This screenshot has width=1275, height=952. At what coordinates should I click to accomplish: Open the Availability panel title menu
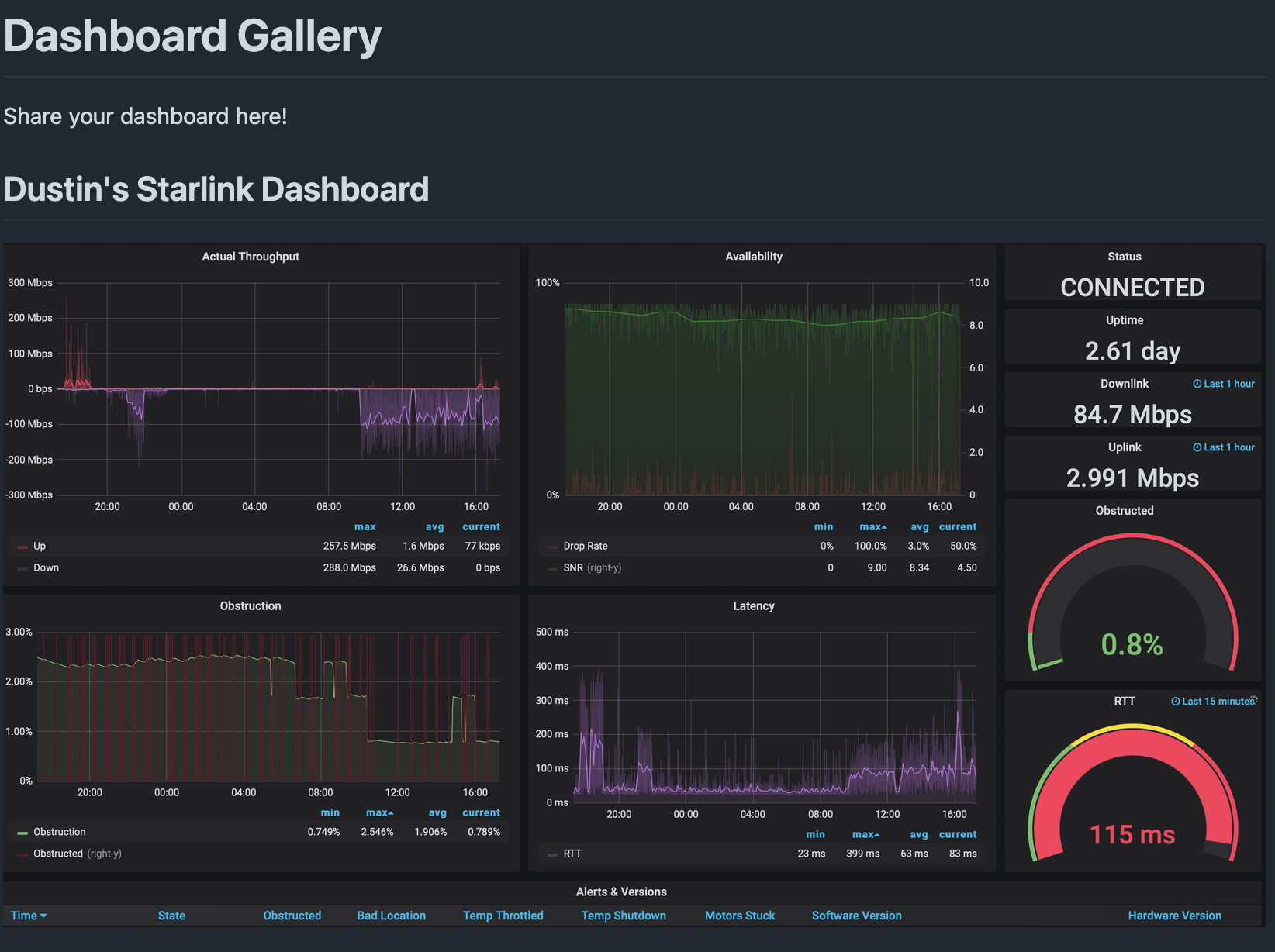(x=753, y=257)
